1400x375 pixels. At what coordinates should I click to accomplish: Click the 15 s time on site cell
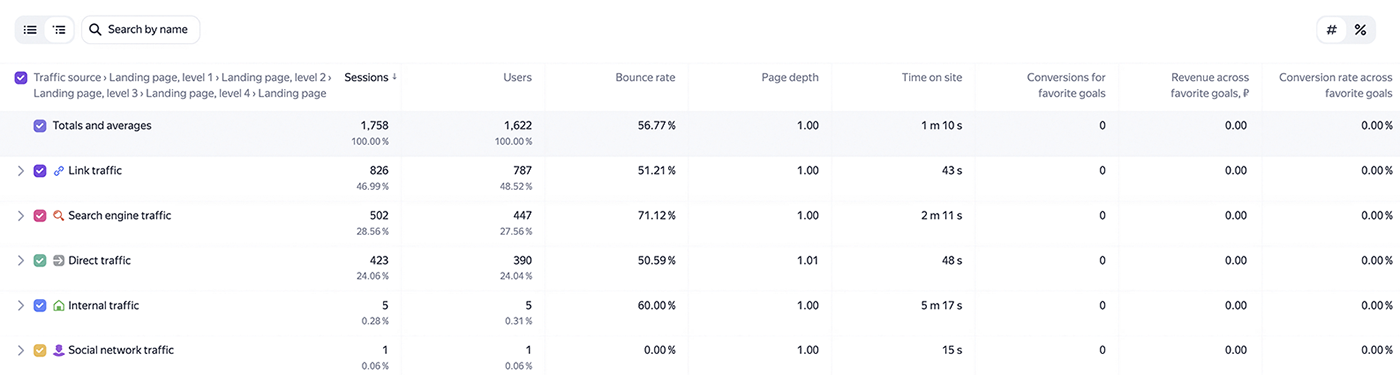click(952, 351)
